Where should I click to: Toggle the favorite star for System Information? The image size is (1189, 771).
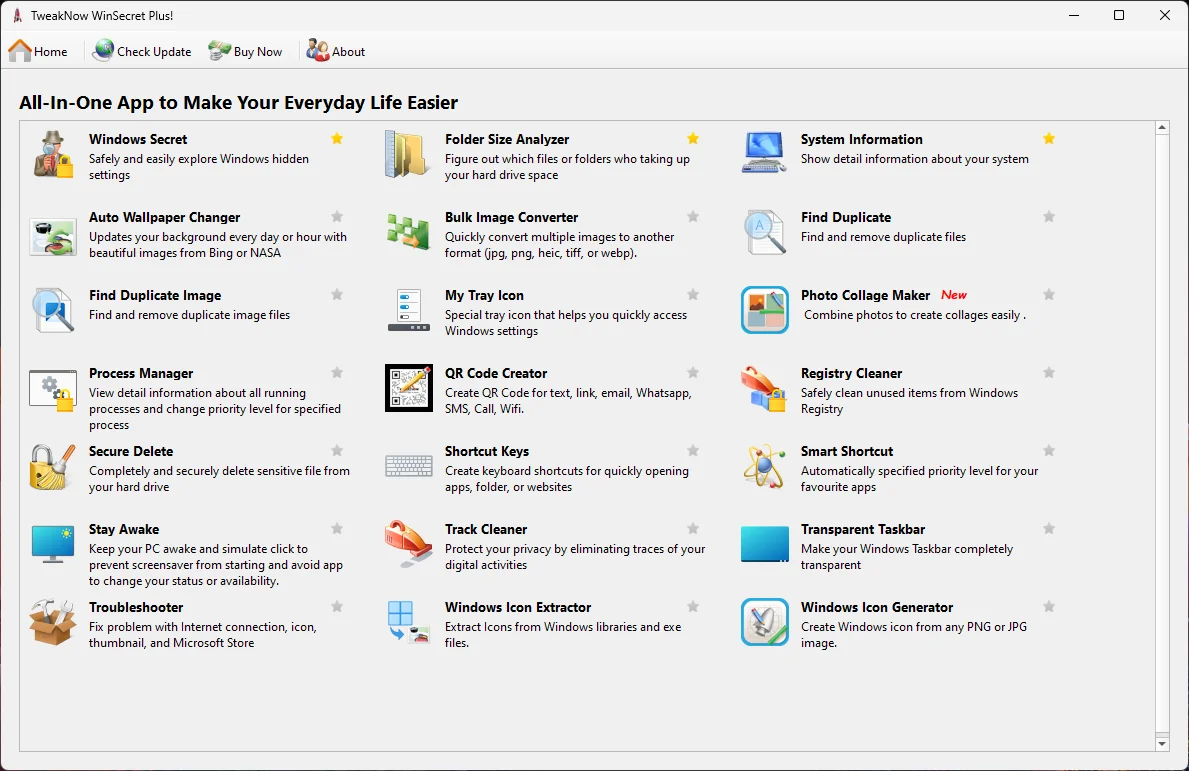coord(1049,139)
